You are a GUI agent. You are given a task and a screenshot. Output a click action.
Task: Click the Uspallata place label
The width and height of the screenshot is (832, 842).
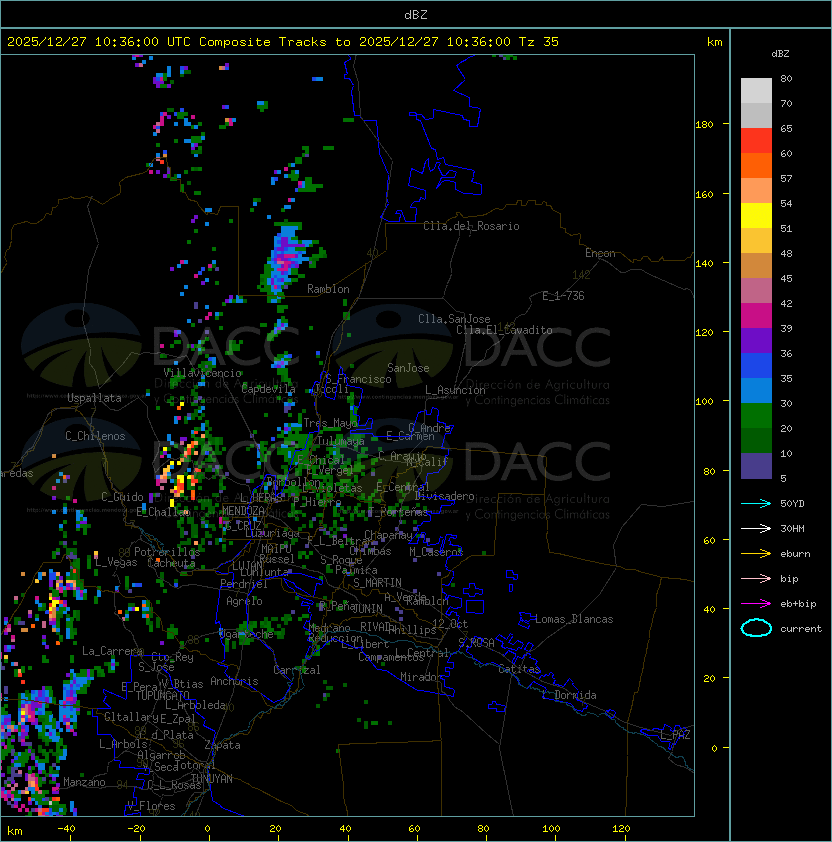pos(94,398)
